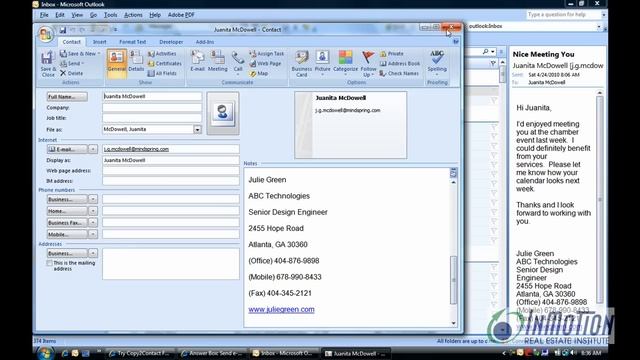Open the Actions menu in Outlook
This screenshot has width=640, height=360.
133,15
